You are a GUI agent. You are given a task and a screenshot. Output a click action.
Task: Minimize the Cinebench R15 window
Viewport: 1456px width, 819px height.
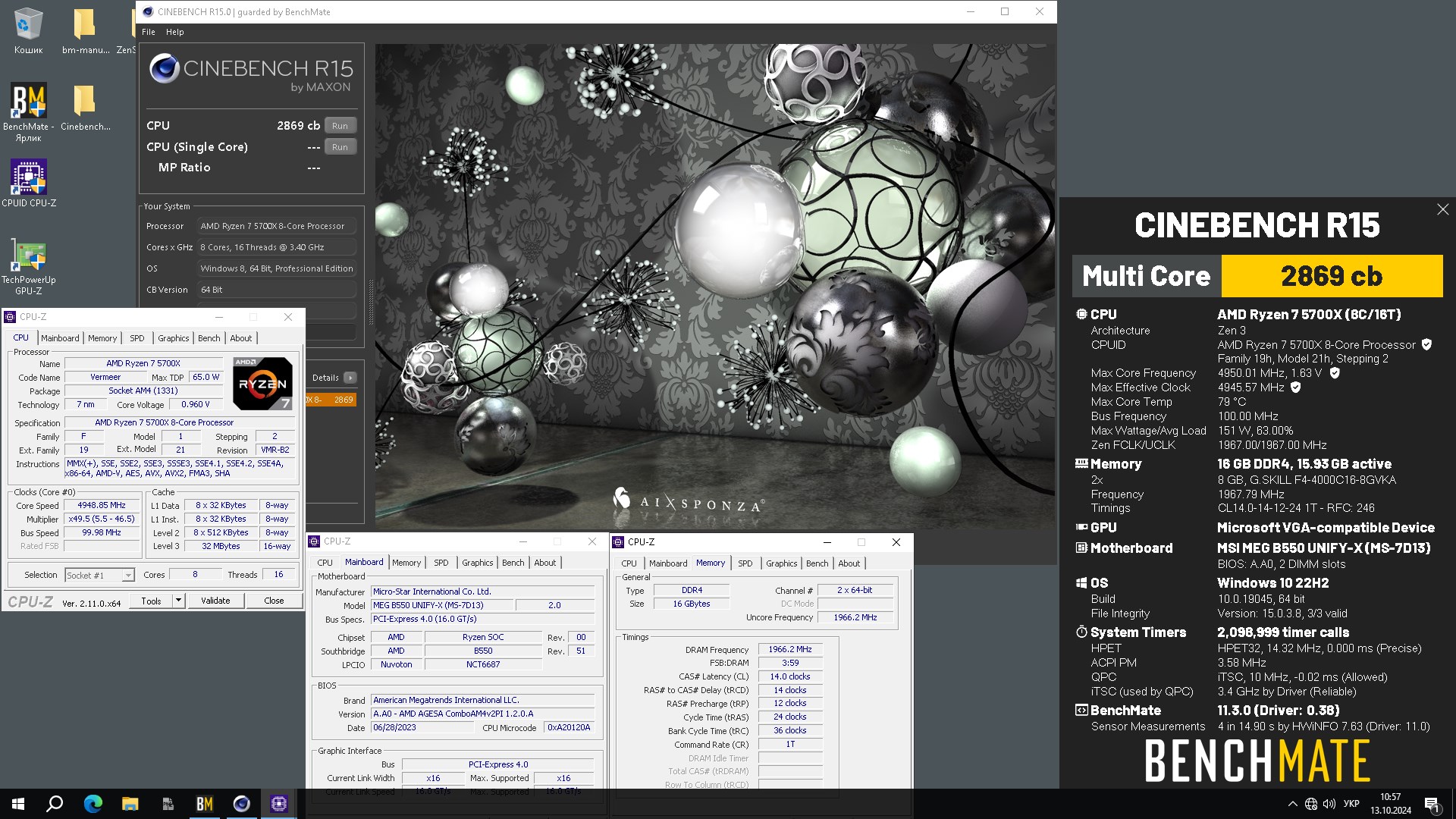971,11
